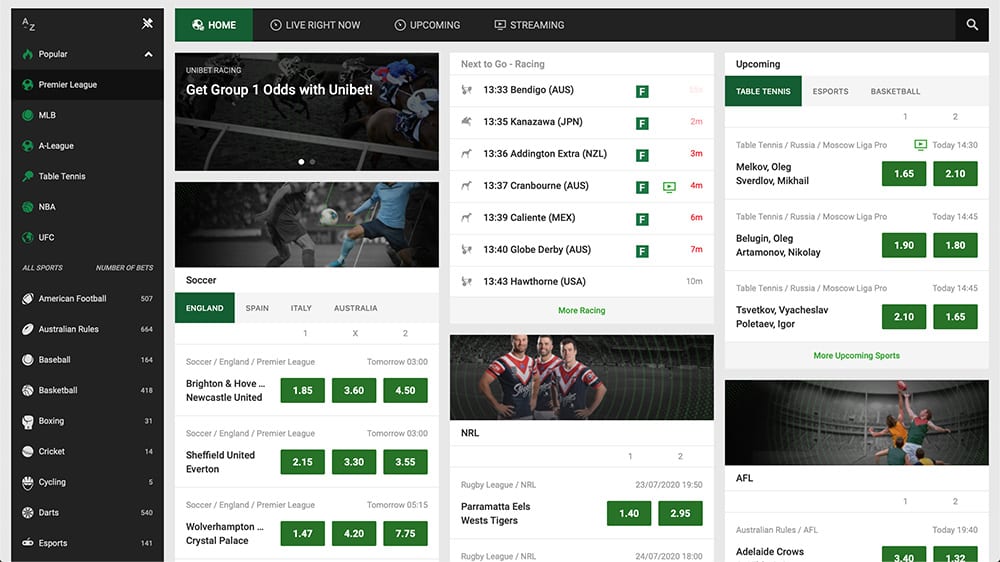Click the Boxing glove icon

pos(27,421)
